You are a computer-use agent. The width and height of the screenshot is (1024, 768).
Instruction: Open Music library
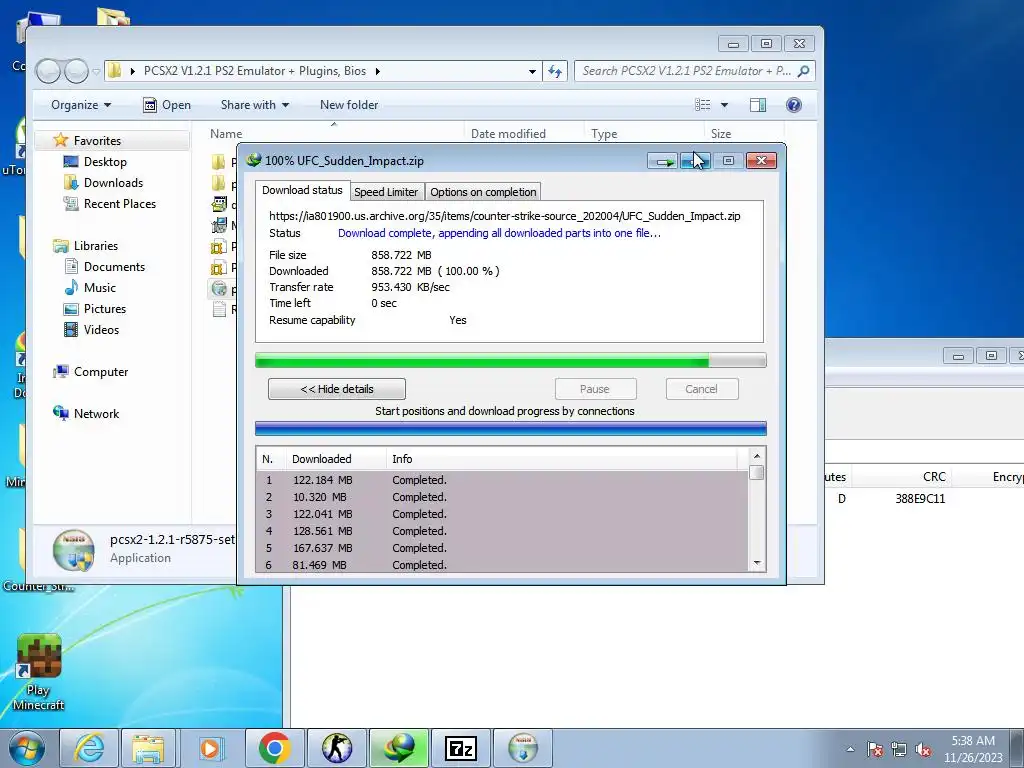point(99,287)
